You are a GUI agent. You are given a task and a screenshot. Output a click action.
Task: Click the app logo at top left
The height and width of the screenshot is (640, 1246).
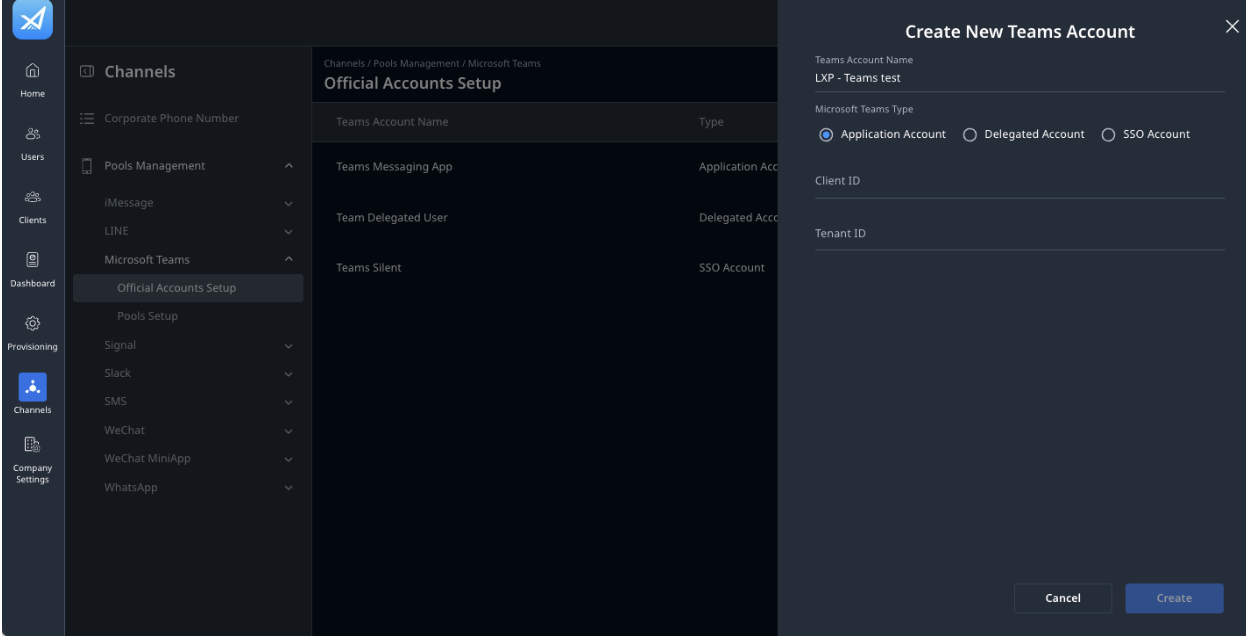point(33,20)
